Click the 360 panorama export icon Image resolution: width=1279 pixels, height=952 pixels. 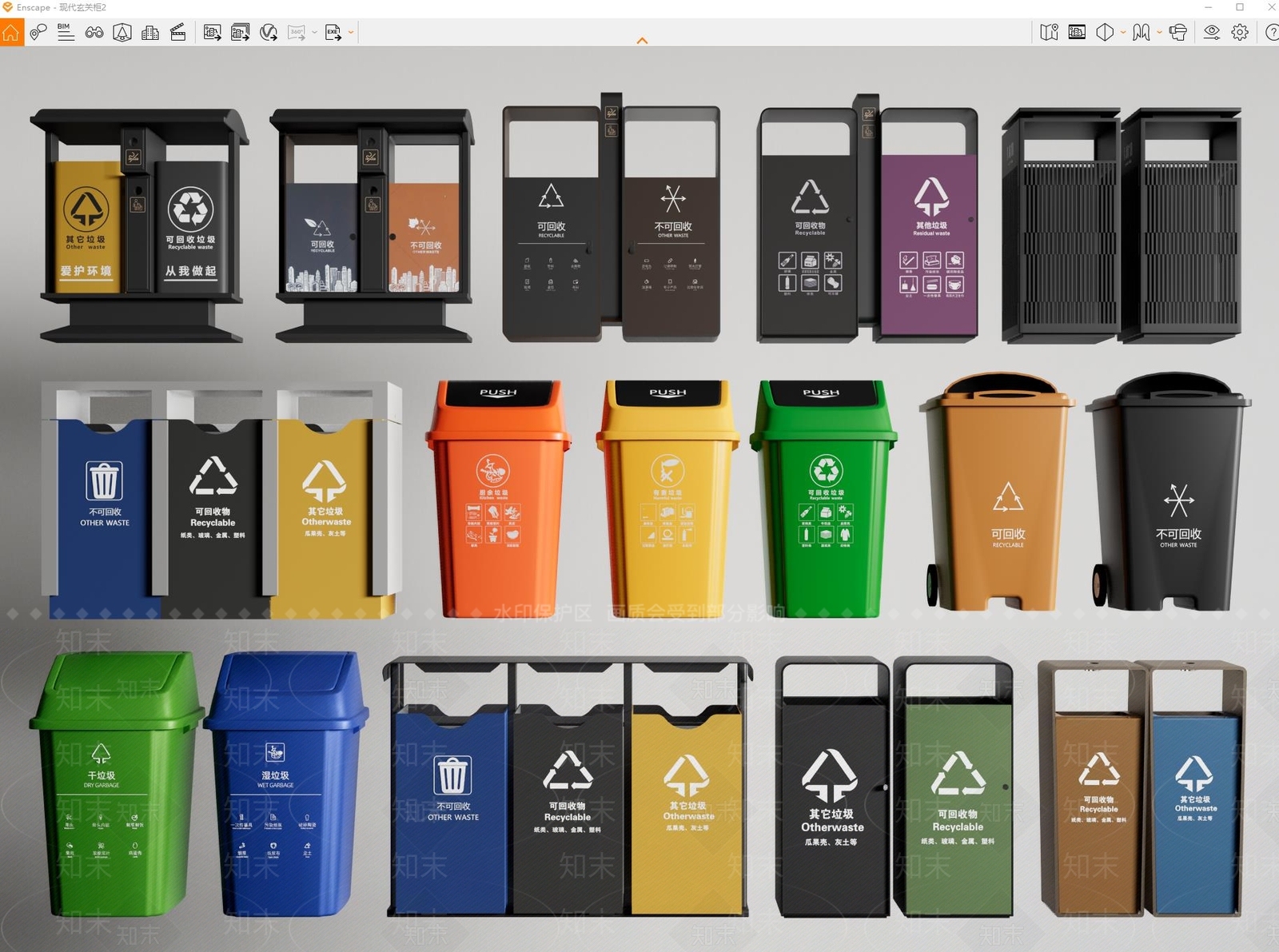click(x=297, y=33)
